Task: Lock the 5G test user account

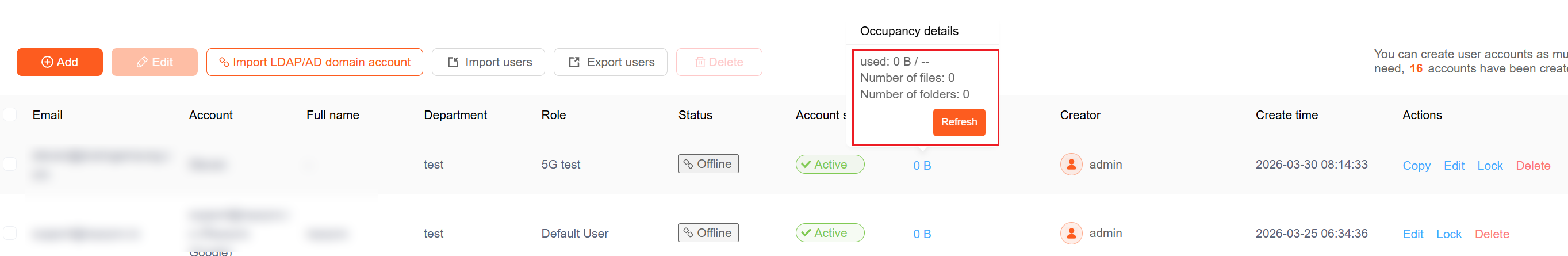Action: (1489, 166)
